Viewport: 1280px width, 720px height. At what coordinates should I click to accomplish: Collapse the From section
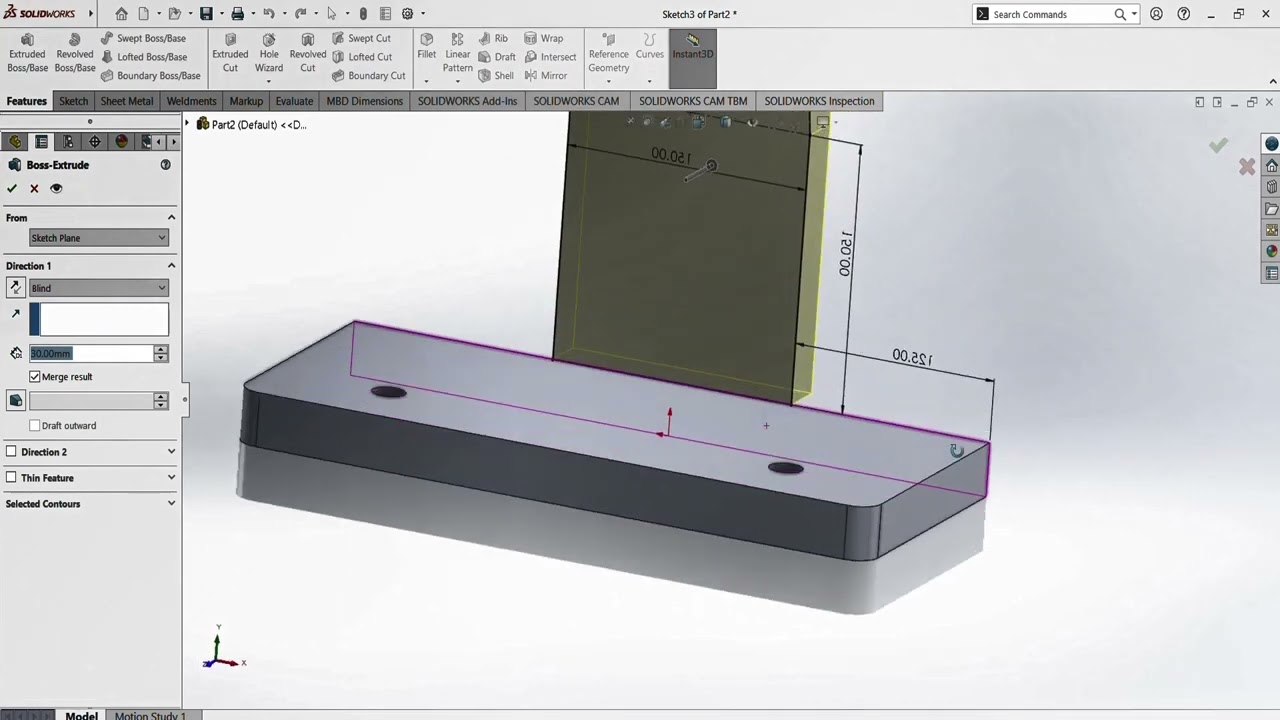pos(171,218)
